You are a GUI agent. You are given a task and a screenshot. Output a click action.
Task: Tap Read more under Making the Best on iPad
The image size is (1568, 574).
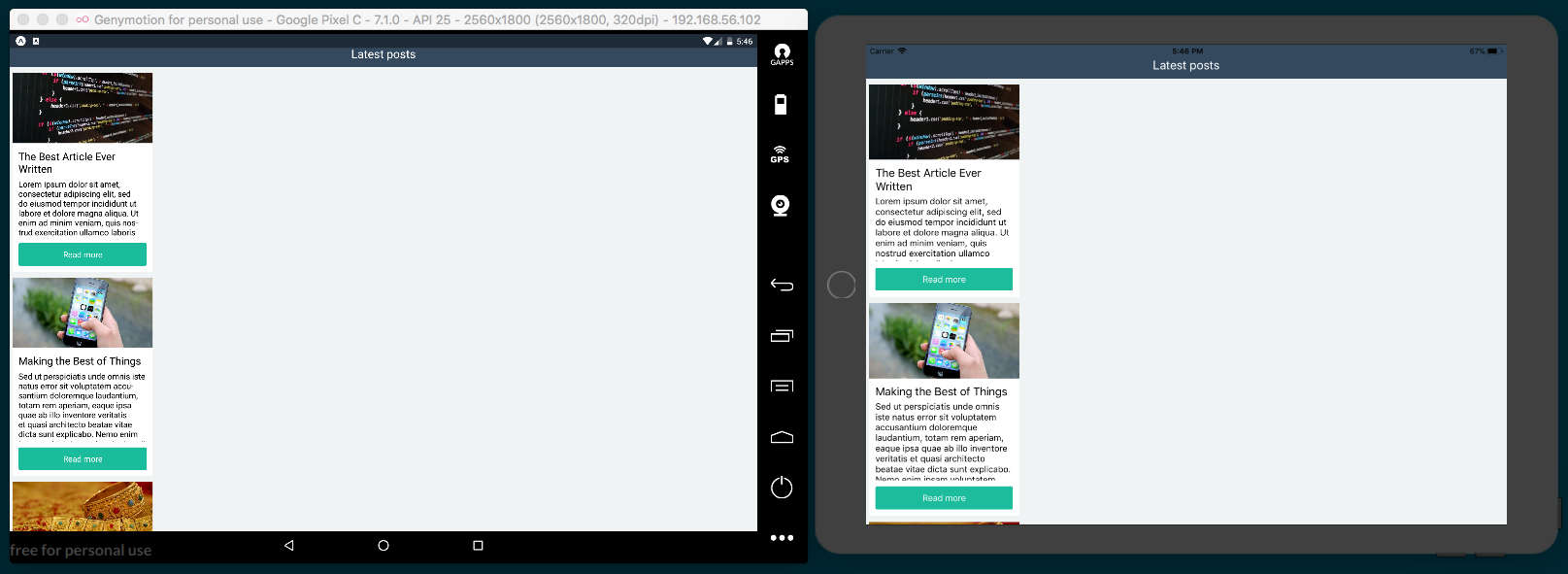click(944, 498)
